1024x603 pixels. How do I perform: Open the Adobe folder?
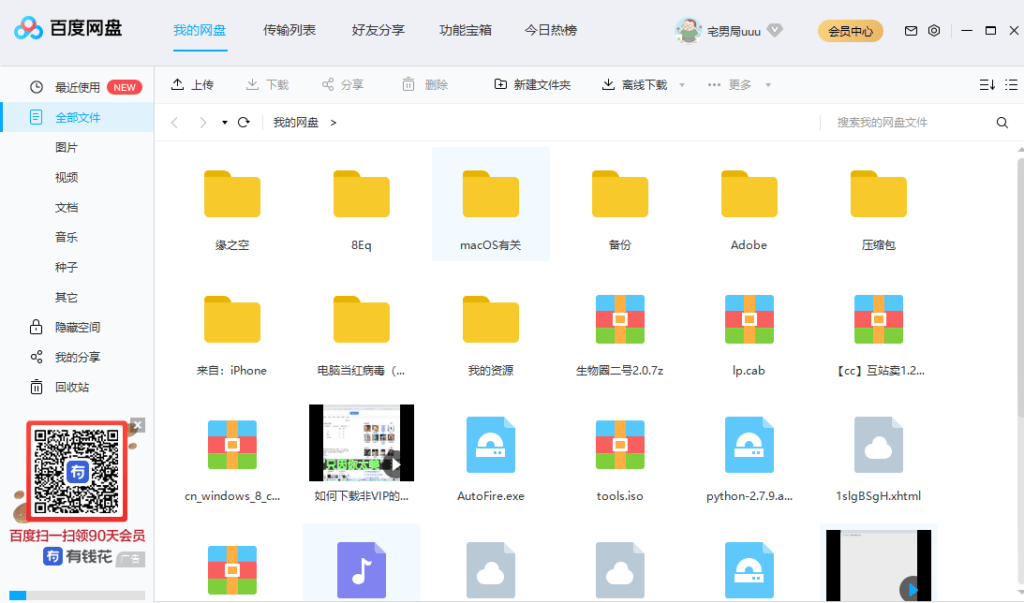(749, 194)
